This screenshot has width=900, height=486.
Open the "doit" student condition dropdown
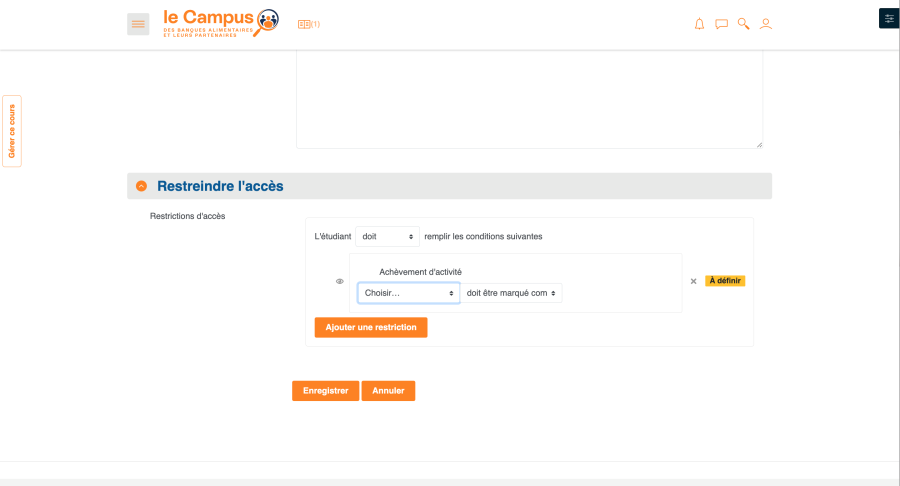coord(388,237)
